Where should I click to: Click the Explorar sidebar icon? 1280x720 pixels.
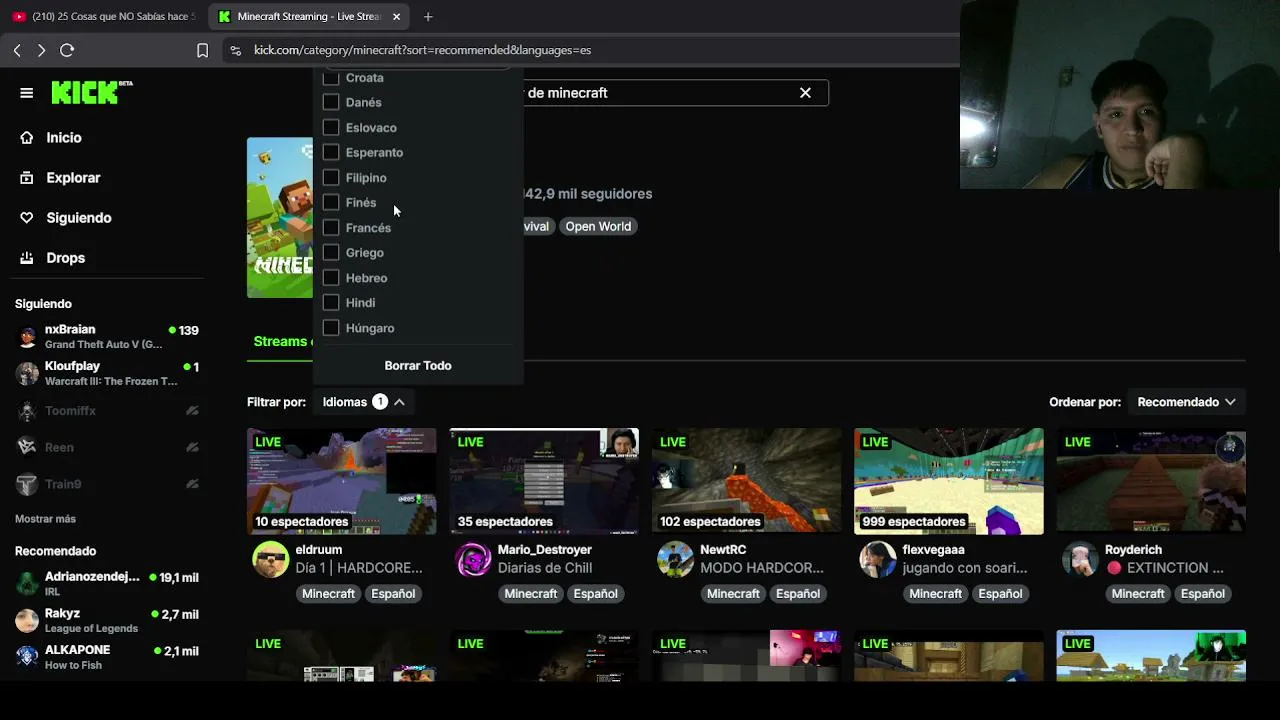pyautogui.click(x=27, y=178)
